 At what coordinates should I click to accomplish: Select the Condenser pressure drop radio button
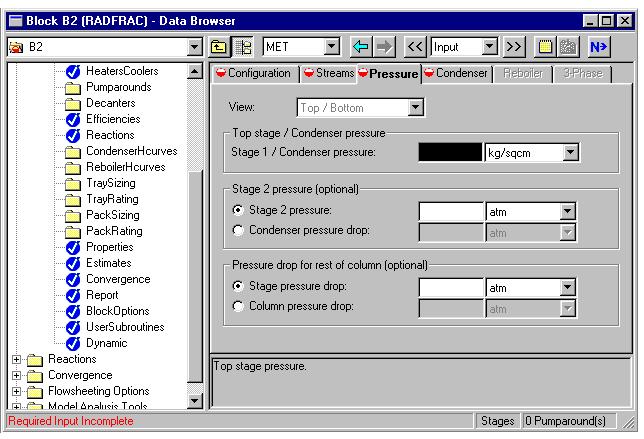(x=238, y=230)
